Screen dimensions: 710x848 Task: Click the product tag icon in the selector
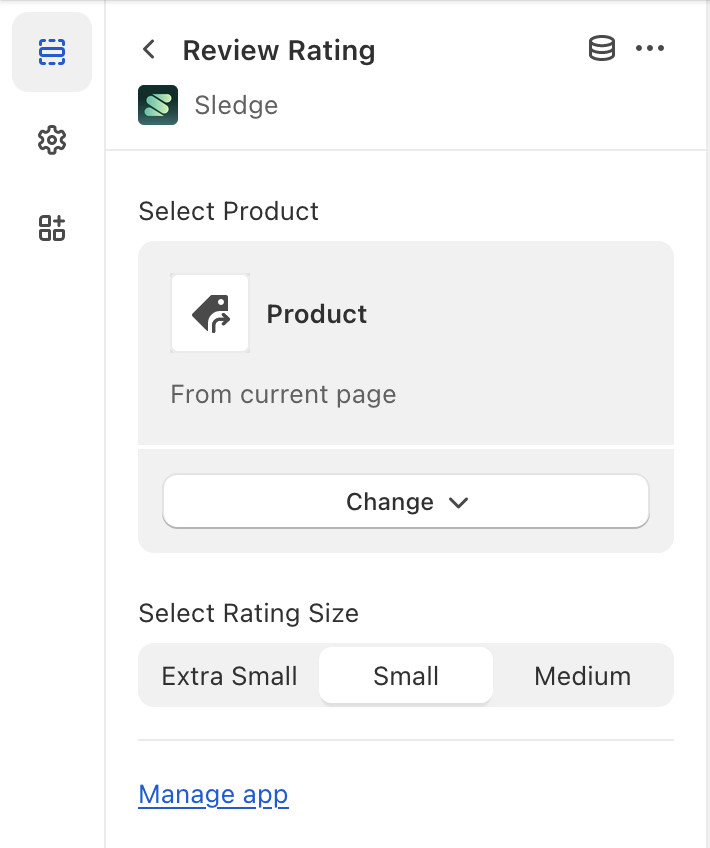(x=210, y=313)
